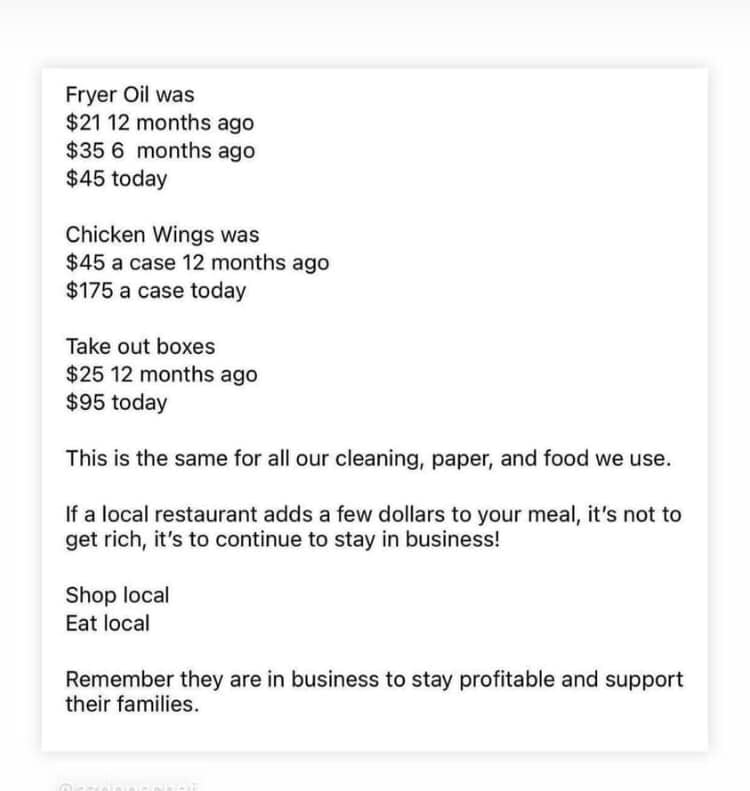The width and height of the screenshot is (750, 791).
Task: Click the 'Shop local' line
Action: click(x=117, y=595)
